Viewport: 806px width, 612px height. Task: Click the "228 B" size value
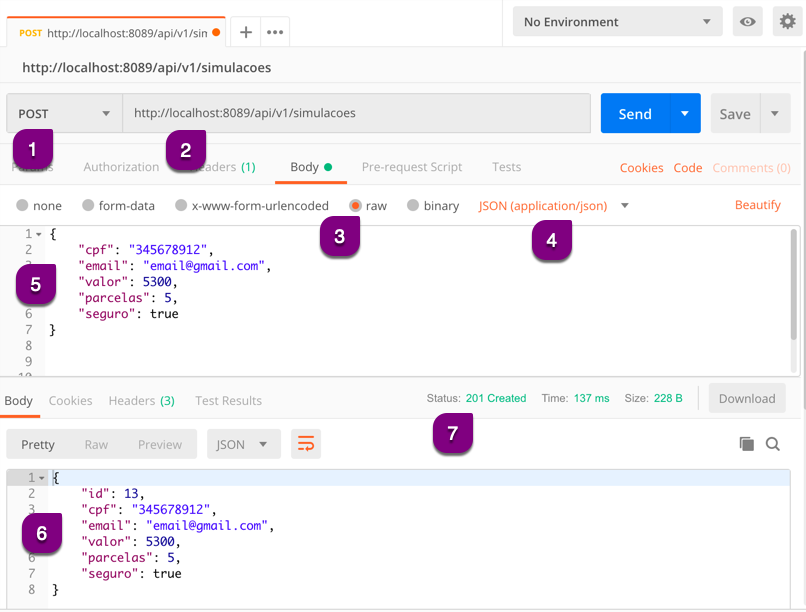pos(668,398)
